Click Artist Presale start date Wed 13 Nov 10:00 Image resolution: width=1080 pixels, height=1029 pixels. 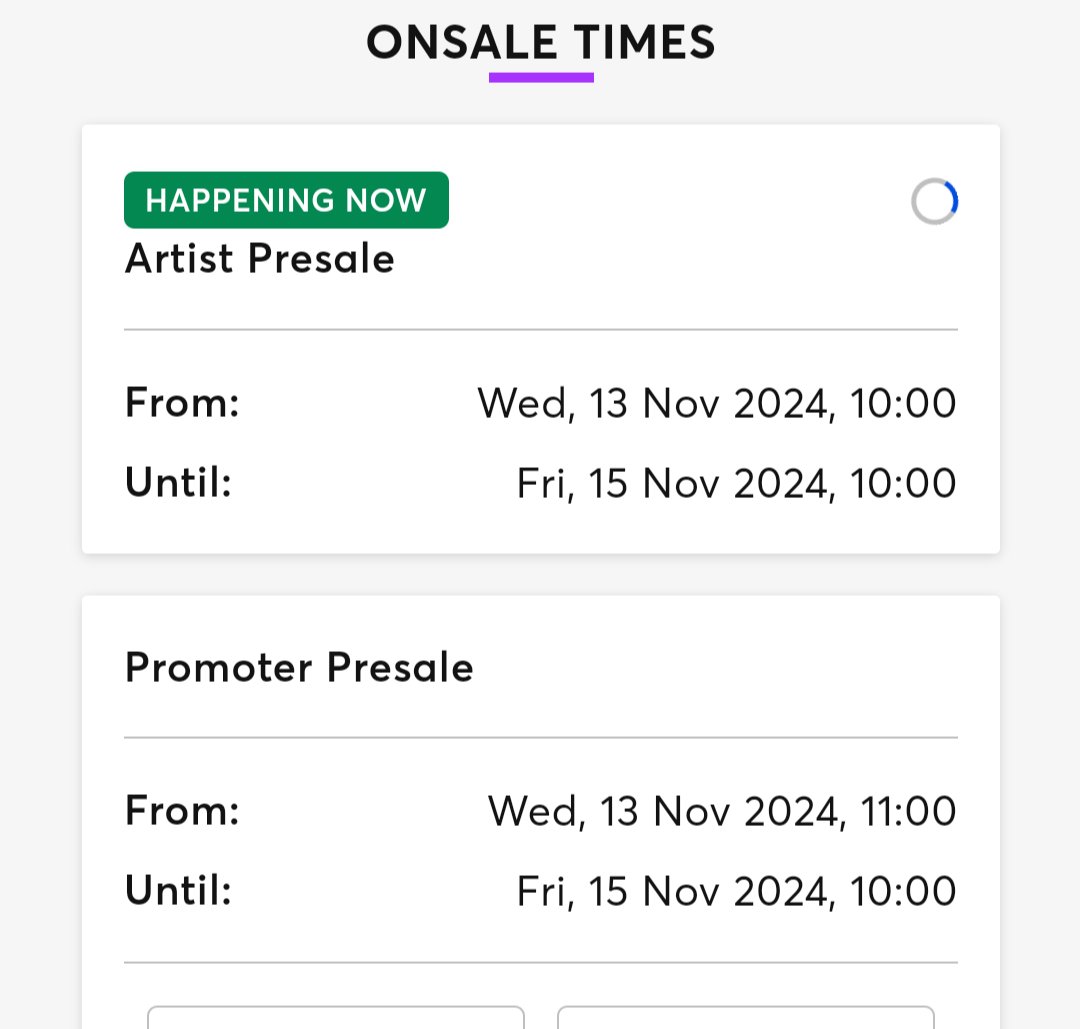(716, 403)
